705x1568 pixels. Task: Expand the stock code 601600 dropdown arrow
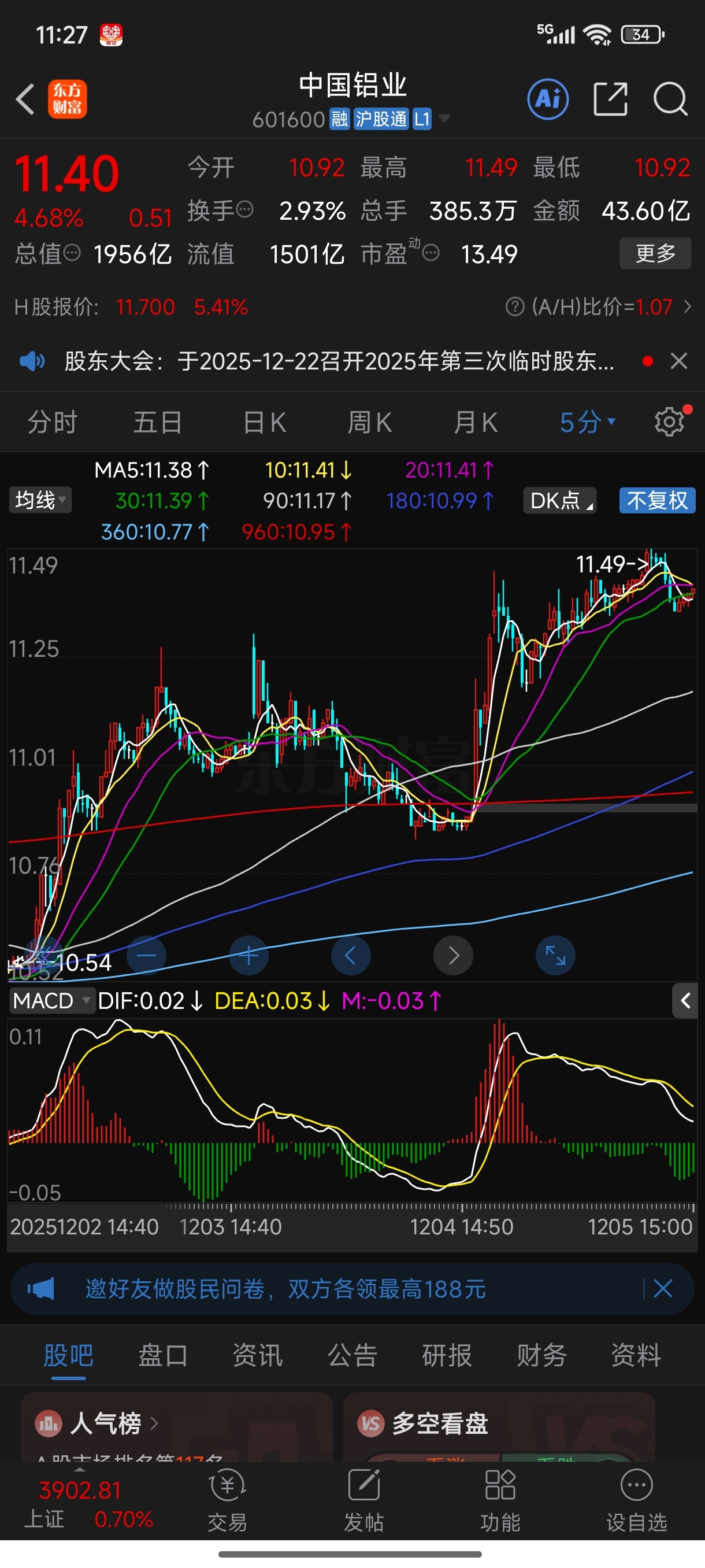coord(444,118)
